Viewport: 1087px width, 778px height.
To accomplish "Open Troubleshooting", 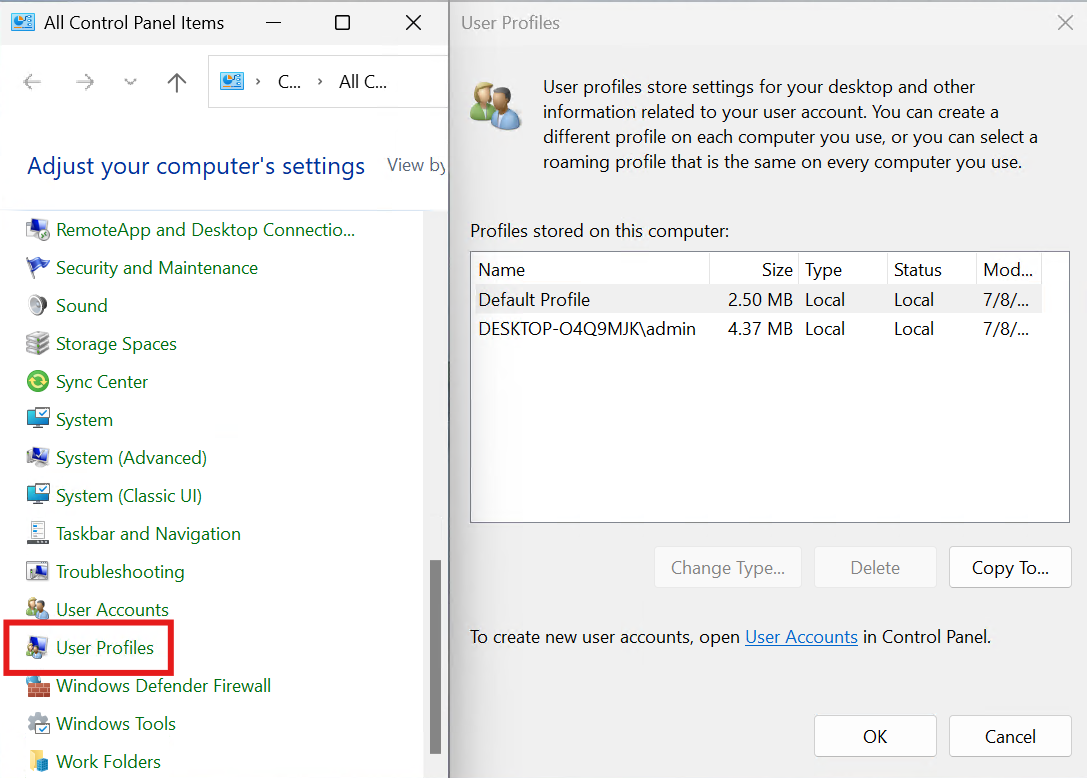I will [120, 571].
